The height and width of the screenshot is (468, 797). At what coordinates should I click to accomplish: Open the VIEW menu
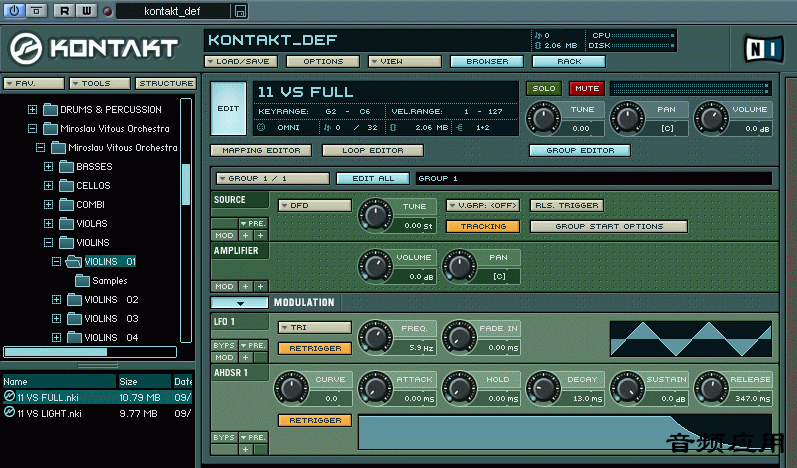click(405, 61)
